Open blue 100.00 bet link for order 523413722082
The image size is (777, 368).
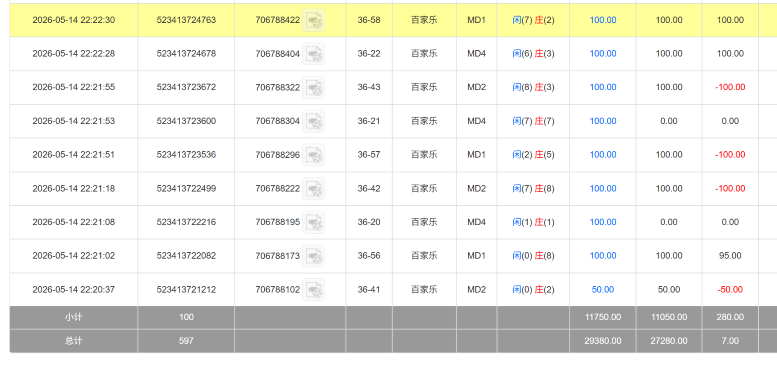click(603, 256)
